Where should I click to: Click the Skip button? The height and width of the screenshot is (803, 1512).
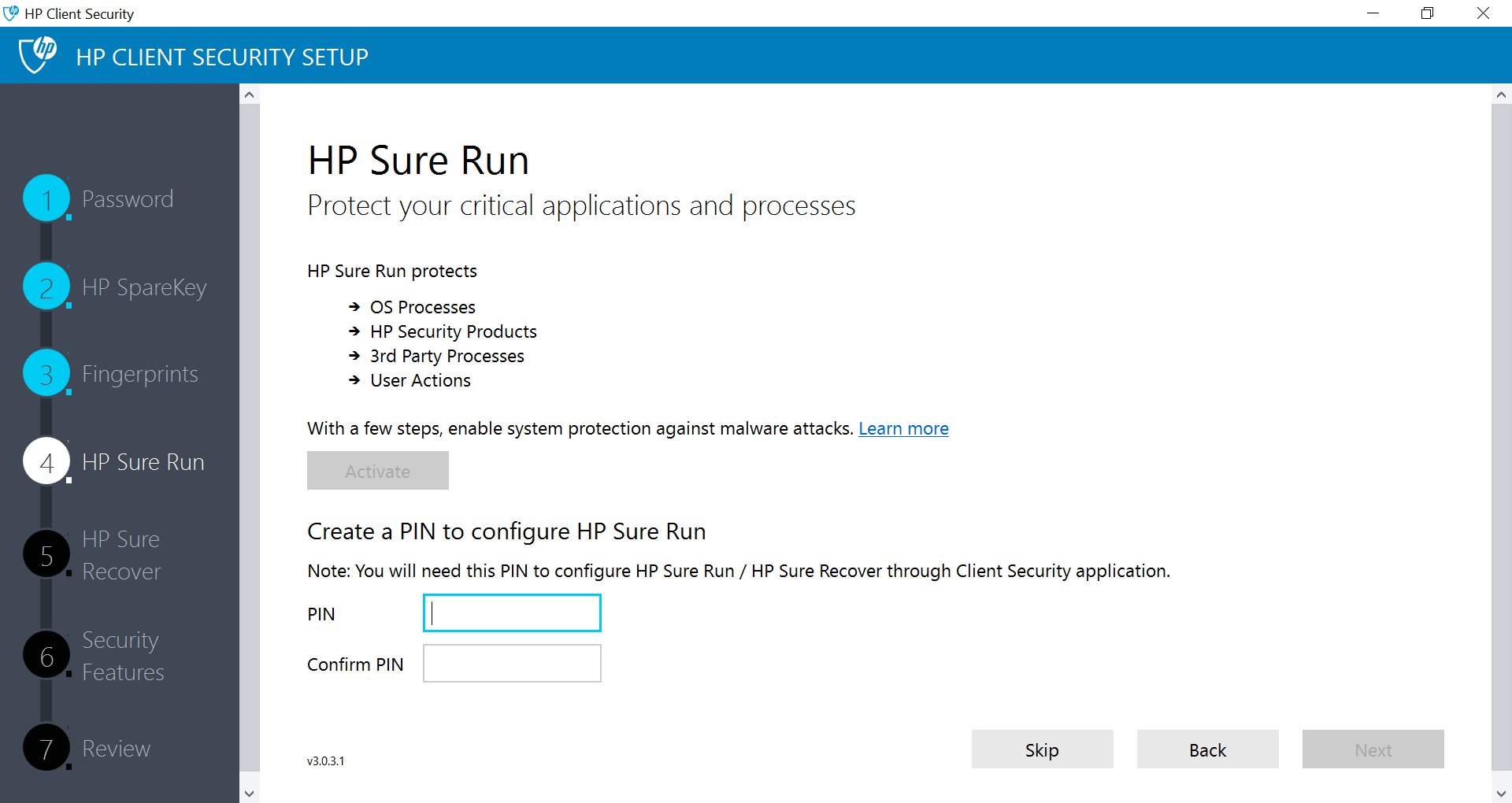(1042, 749)
